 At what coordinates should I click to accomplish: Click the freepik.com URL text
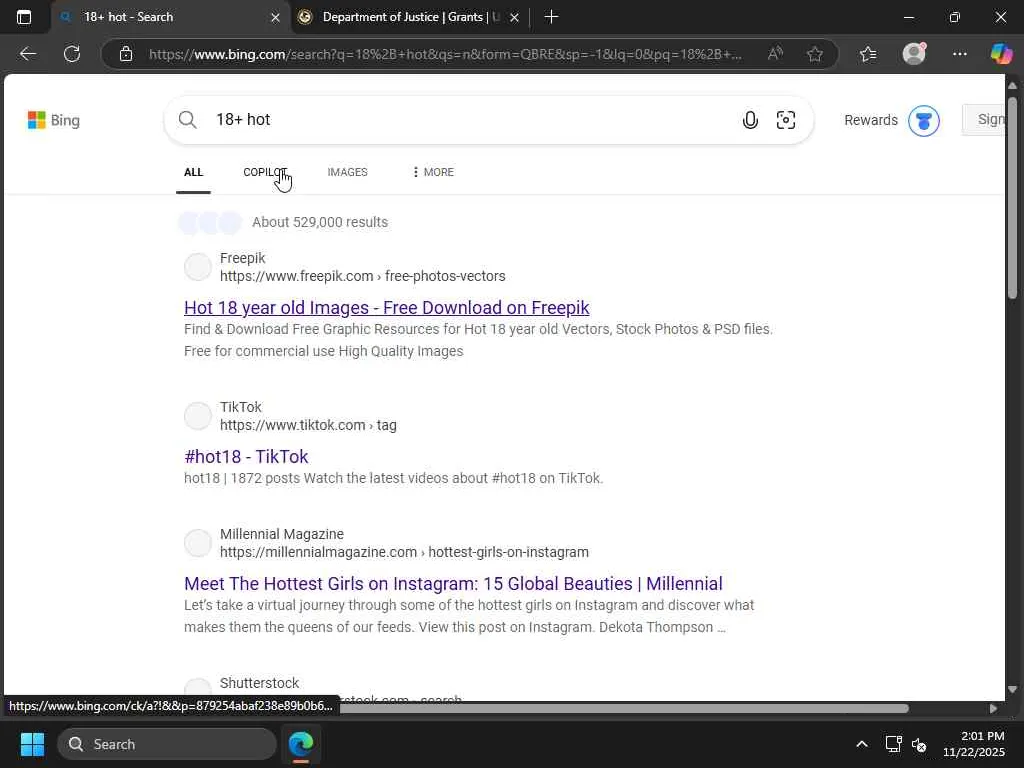[362, 276]
